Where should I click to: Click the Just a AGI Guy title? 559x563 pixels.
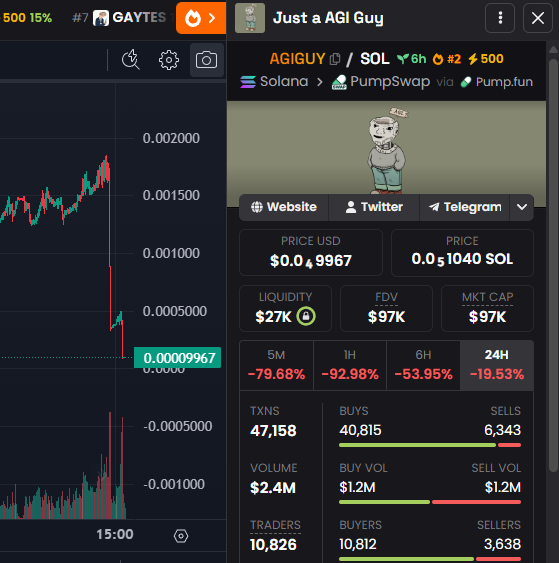pos(328,18)
